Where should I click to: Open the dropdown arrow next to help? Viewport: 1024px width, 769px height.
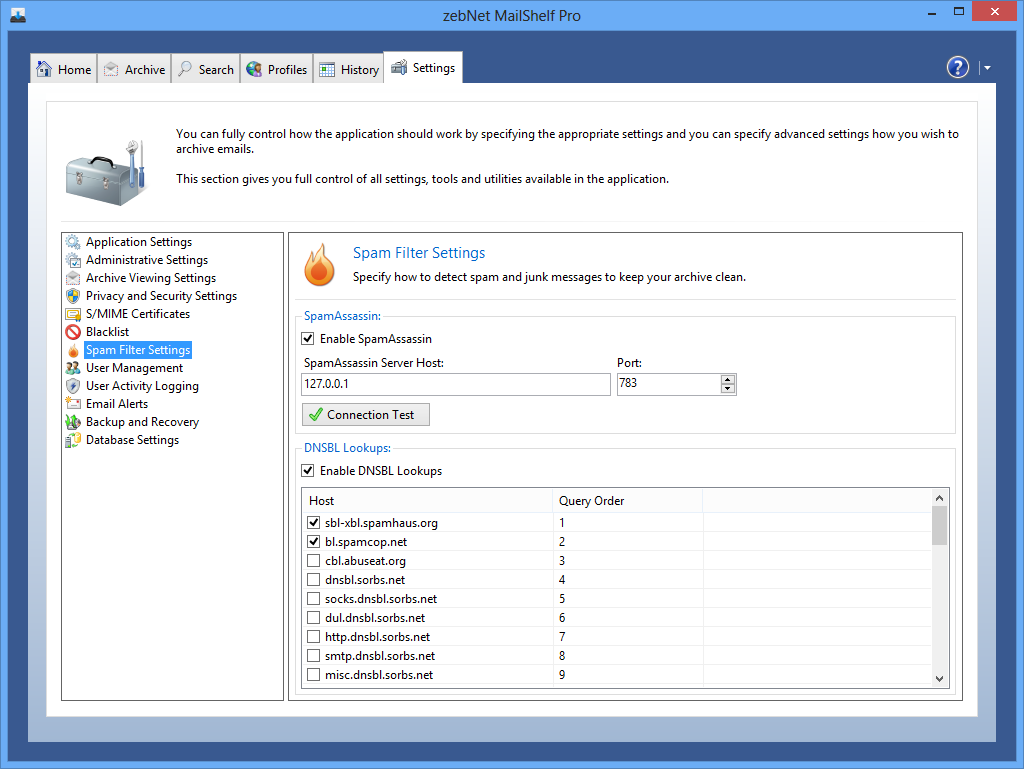pyautogui.click(x=987, y=68)
